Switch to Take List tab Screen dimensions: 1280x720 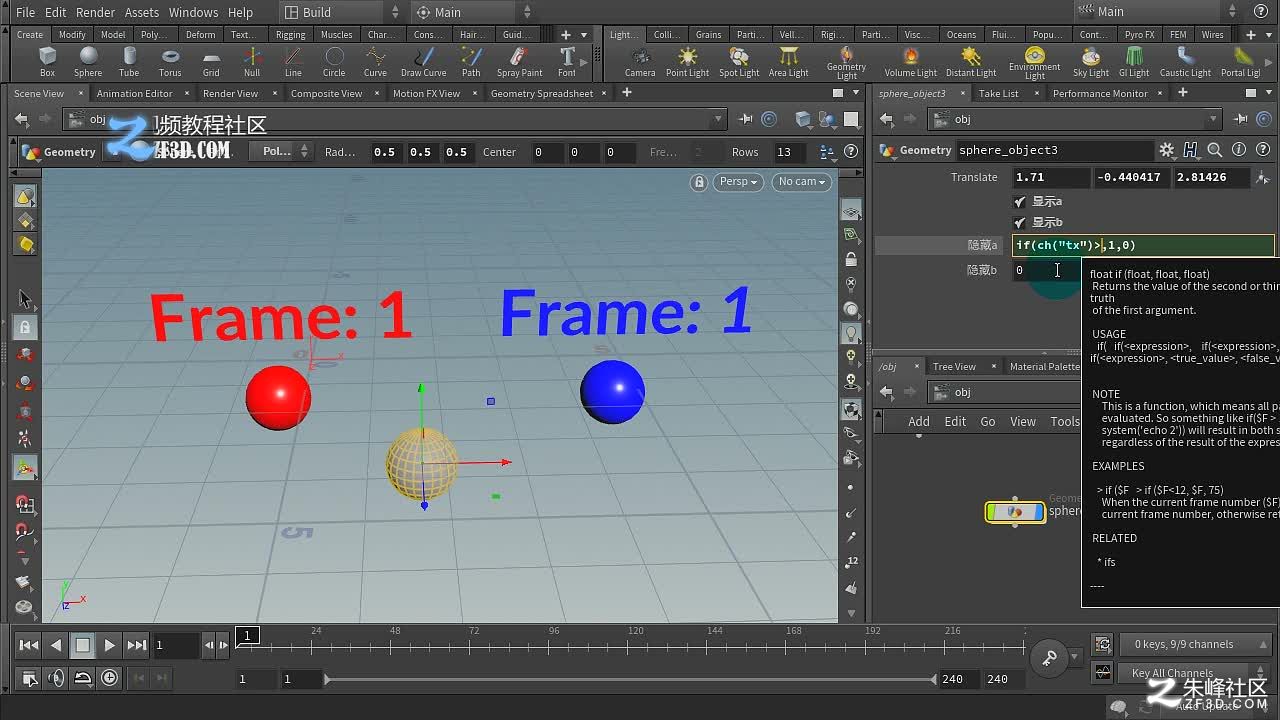tap(998, 93)
